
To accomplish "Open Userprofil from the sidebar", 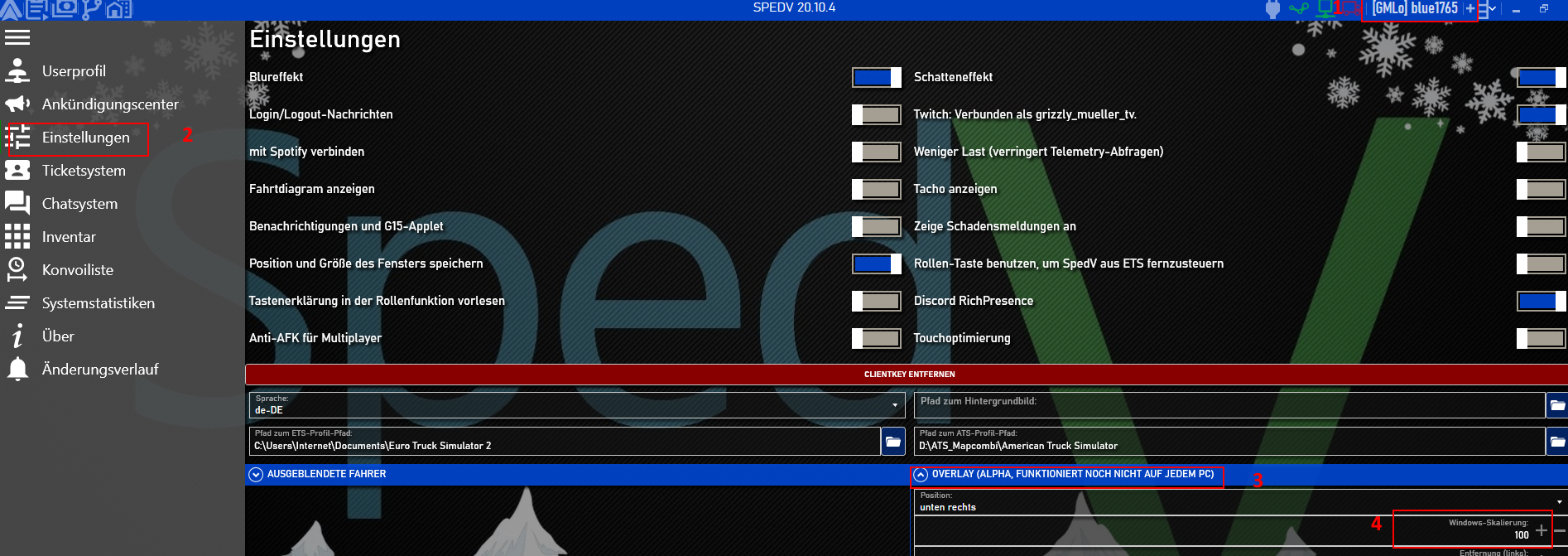I will (x=74, y=71).
